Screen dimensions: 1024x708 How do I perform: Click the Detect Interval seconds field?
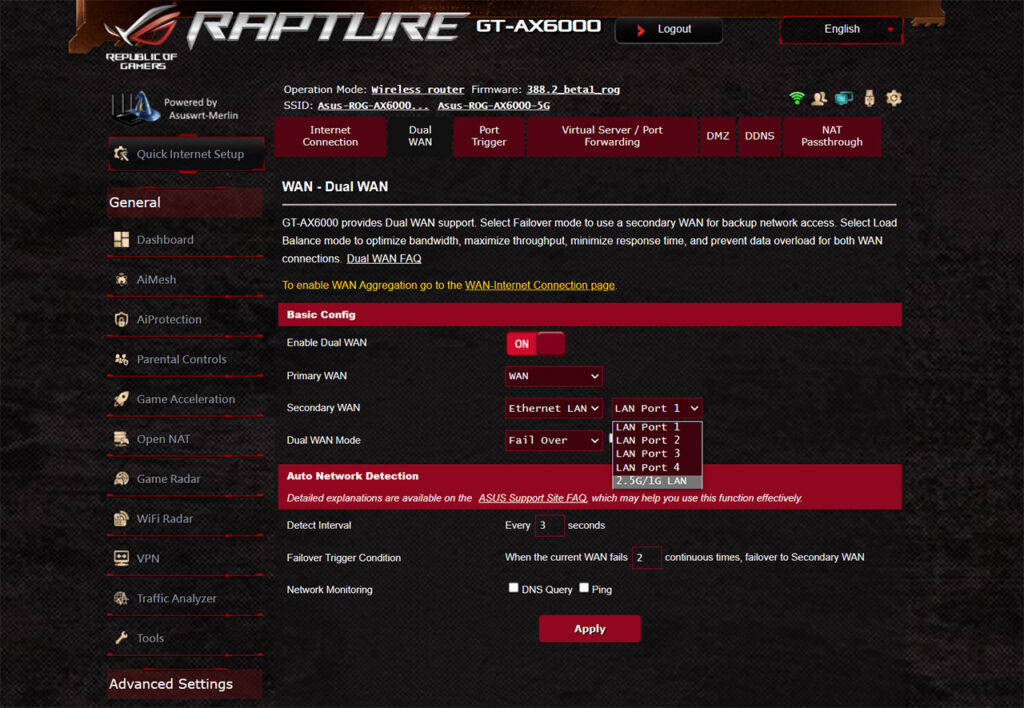549,525
